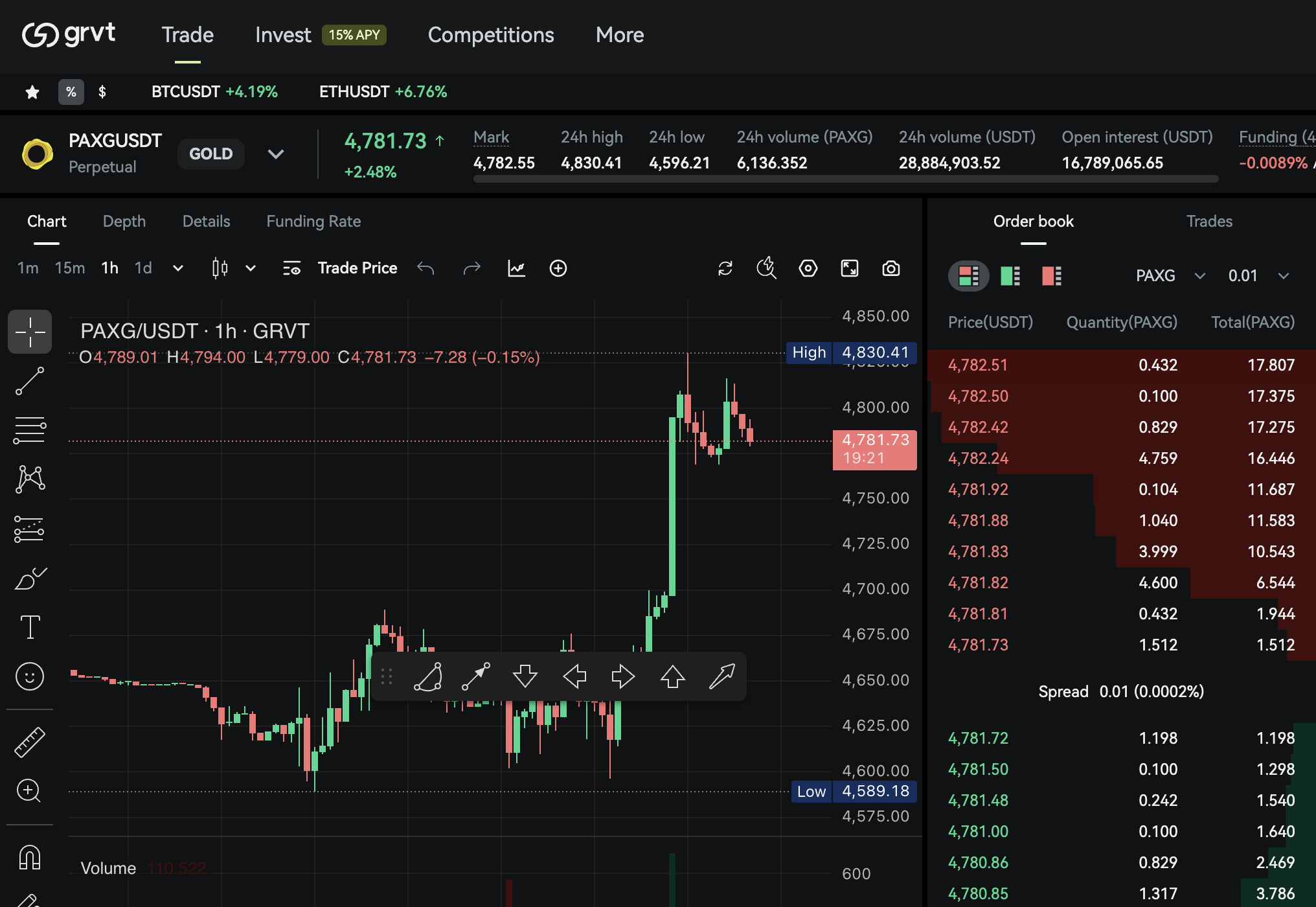1316x907 pixels.
Task: Select the brush drawing tool
Action: coord(30,578)
